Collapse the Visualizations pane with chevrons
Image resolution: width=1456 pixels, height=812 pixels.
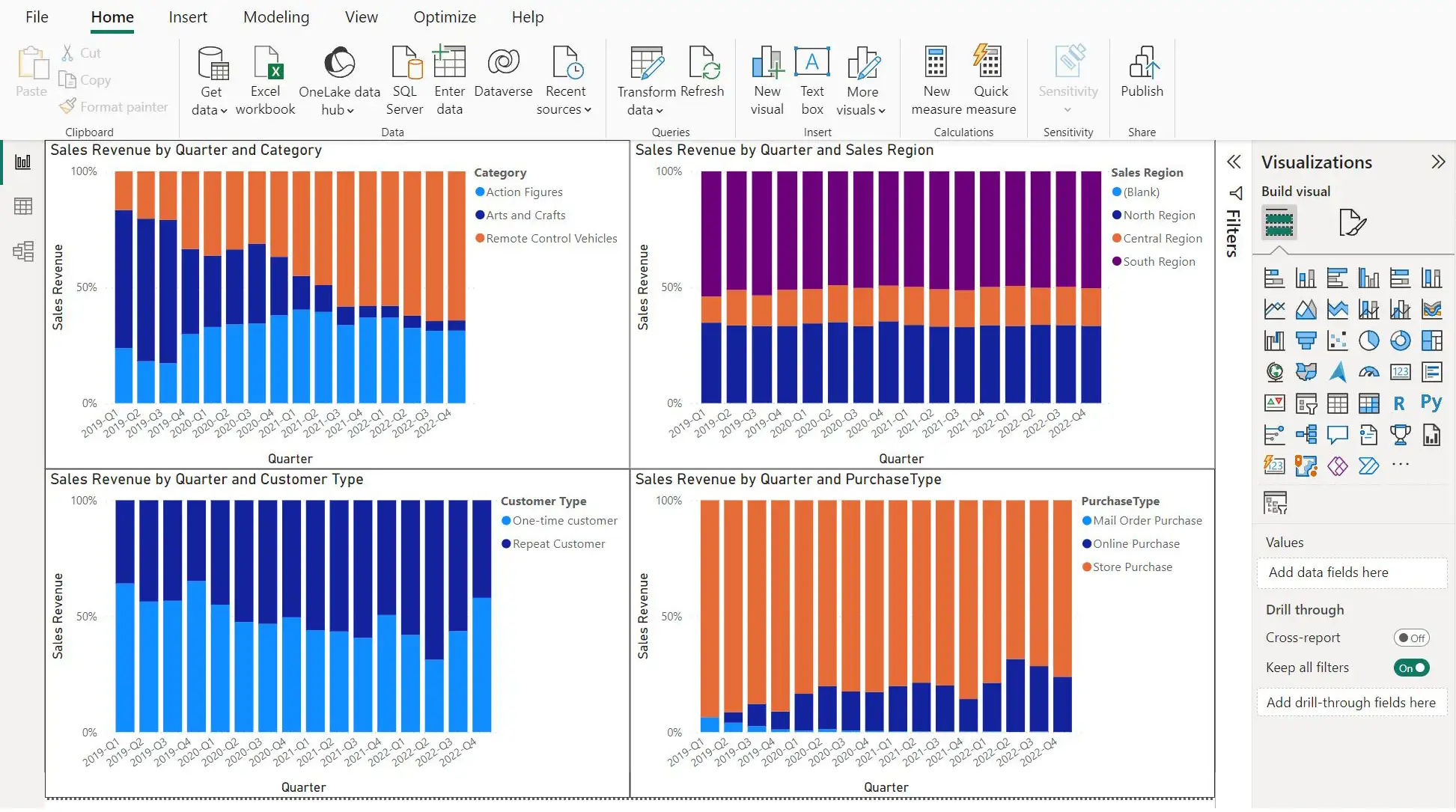click(1437, 162)
